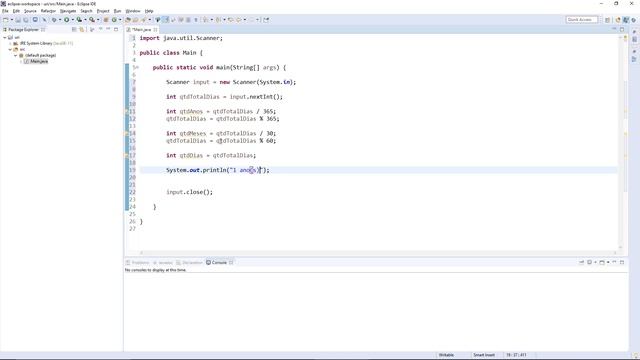The height and width of the screenshot is (360, 640).
Task: Open the Run menu
Action: click(118, 11)
